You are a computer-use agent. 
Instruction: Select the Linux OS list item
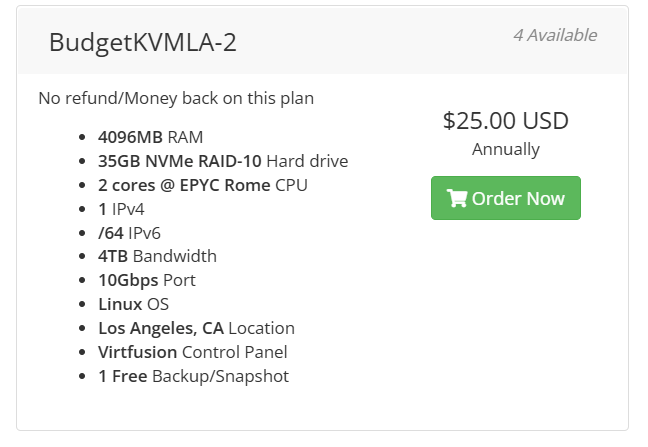pos(134,304)
